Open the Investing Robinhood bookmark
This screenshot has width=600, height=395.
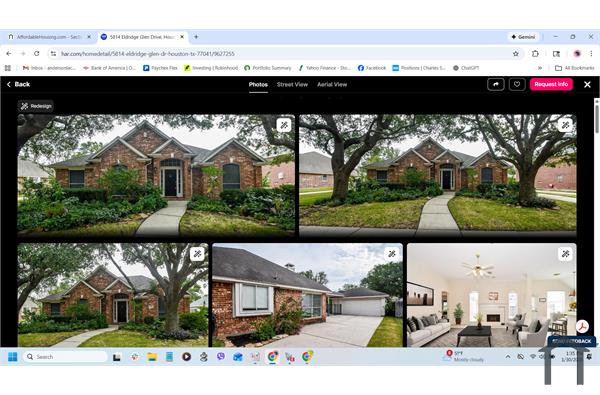pyautogui.click(x=211, y=68)
